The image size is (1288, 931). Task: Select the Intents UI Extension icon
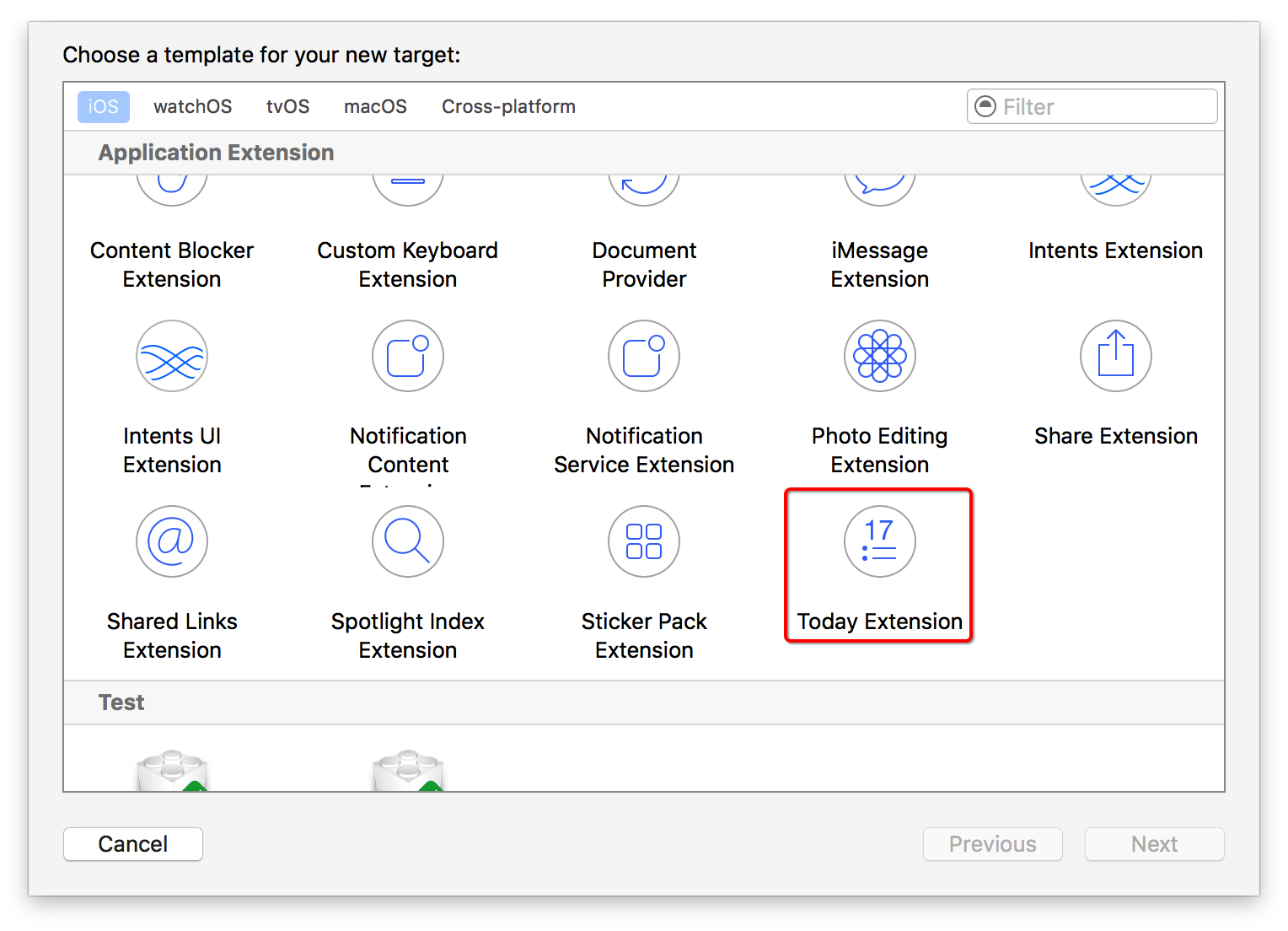coord(172,356)
